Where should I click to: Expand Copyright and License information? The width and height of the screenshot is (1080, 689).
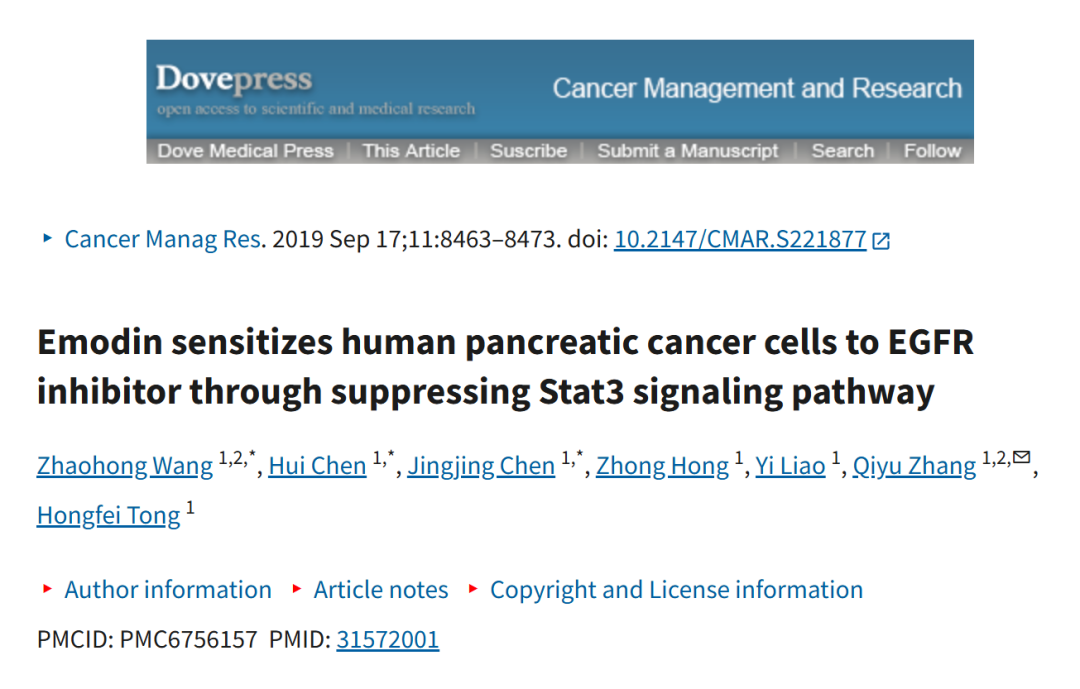(x=665, y=590)
